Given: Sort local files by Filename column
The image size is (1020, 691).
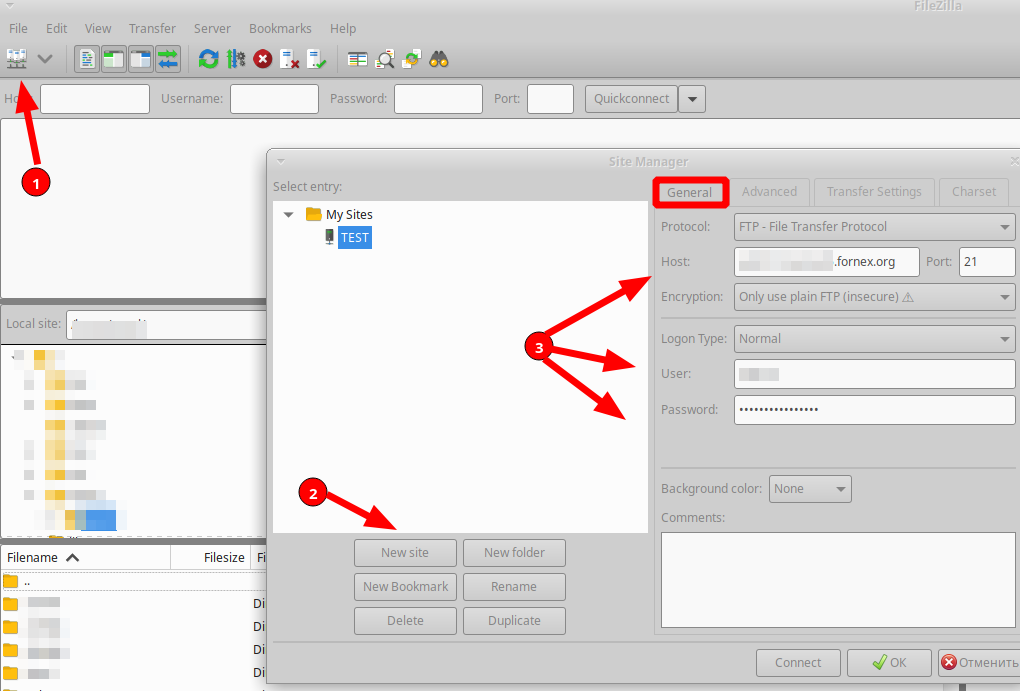Looking at the screenshot, I should pos(86,558).
